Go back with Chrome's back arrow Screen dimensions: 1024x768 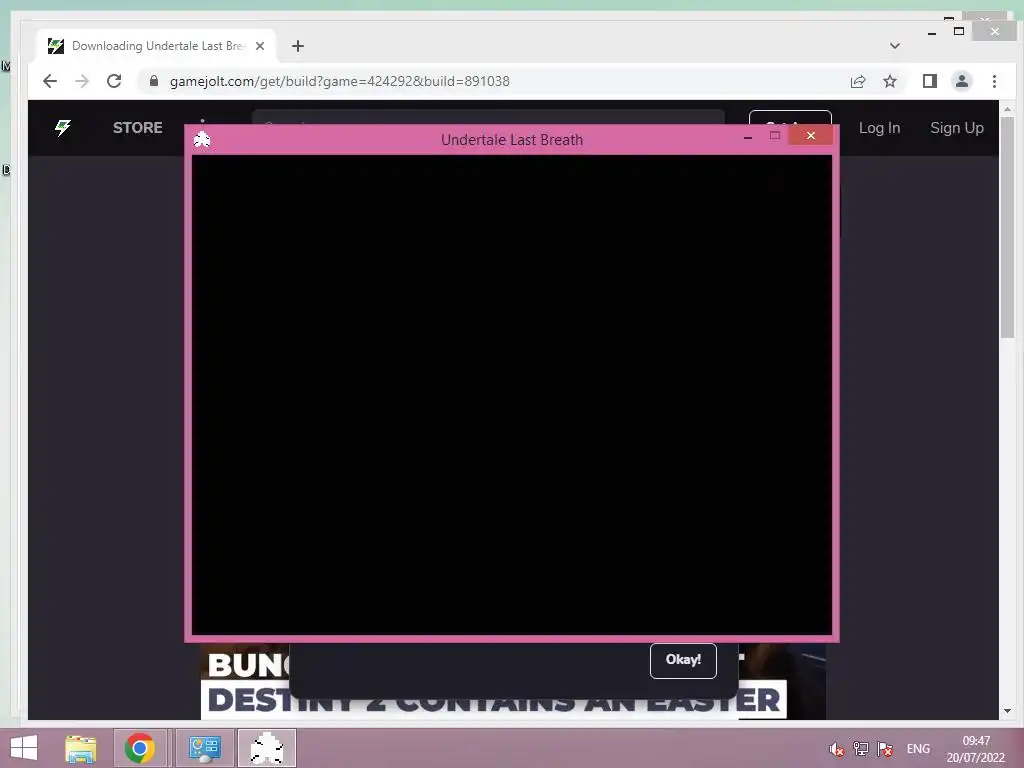click(x=50, y=81)
